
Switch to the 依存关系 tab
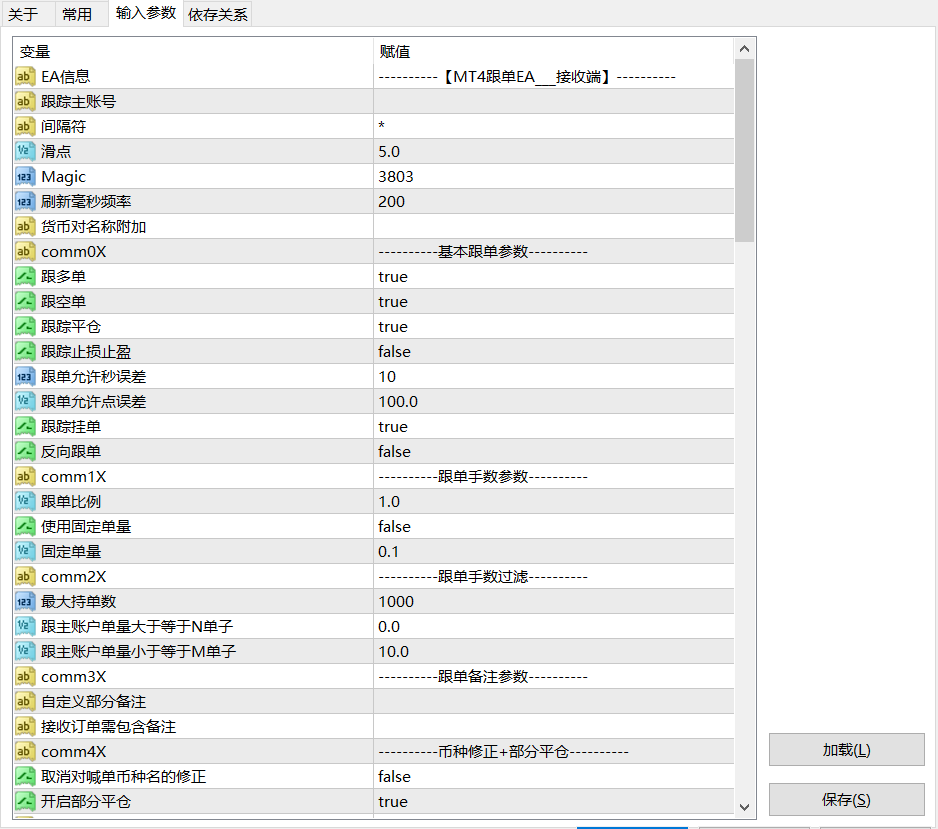(x=217, y=15)
